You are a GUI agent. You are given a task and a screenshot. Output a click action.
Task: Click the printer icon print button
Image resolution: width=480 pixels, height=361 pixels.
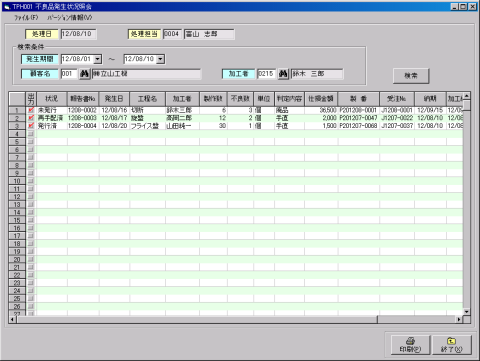pos(411,345)
